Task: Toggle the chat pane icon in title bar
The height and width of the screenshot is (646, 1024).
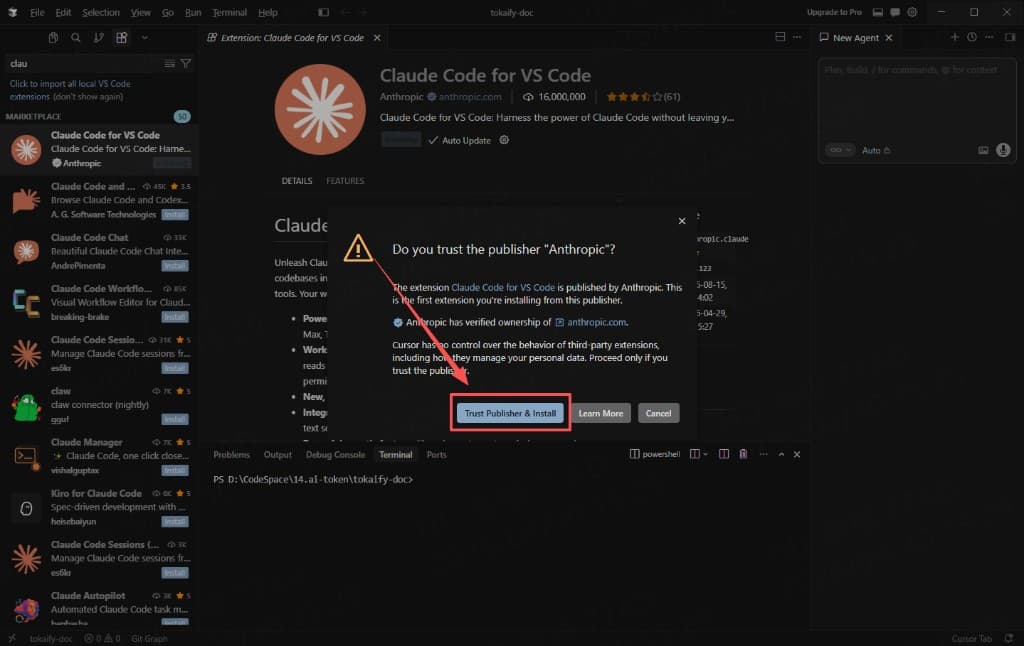Action: tap(895, 12)
